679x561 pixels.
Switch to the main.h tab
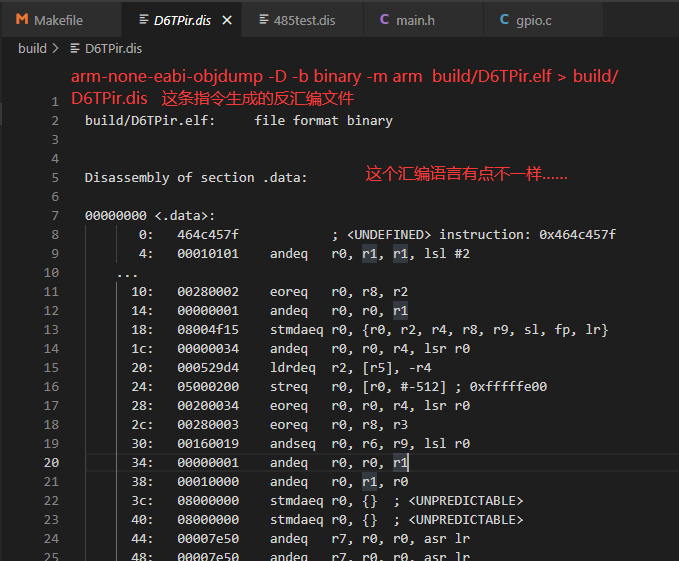424,20
